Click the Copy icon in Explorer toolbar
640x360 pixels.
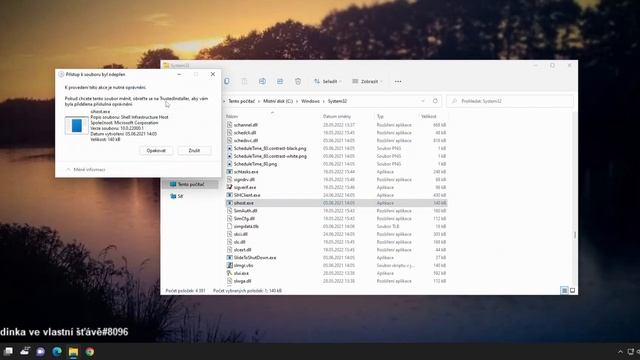227,81
